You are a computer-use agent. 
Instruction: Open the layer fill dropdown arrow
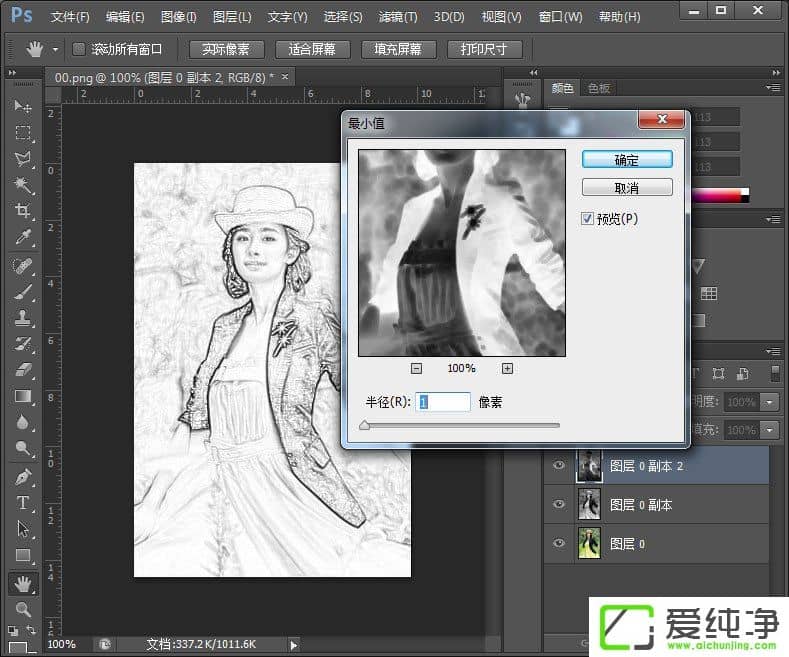[x=769, y=429]
